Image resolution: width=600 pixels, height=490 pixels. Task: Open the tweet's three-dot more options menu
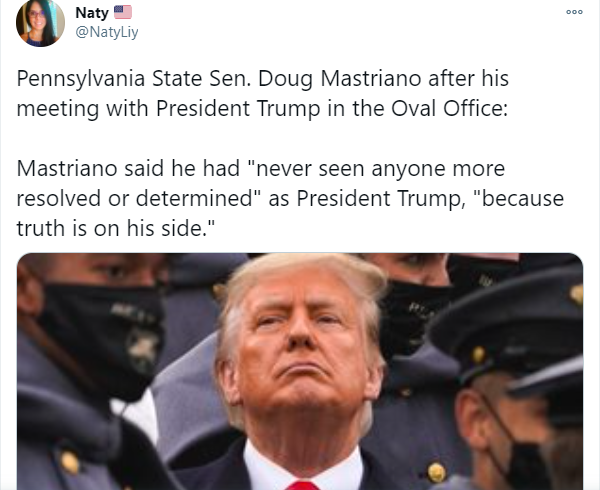tap(574, 12)
